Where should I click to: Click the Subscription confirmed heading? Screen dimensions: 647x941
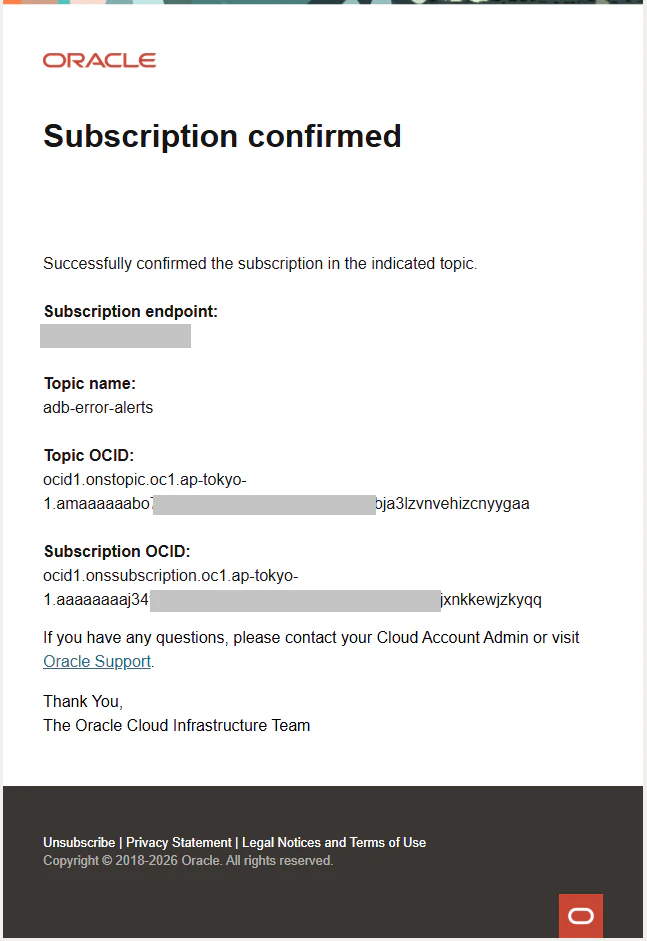click(x=222, y=136)
